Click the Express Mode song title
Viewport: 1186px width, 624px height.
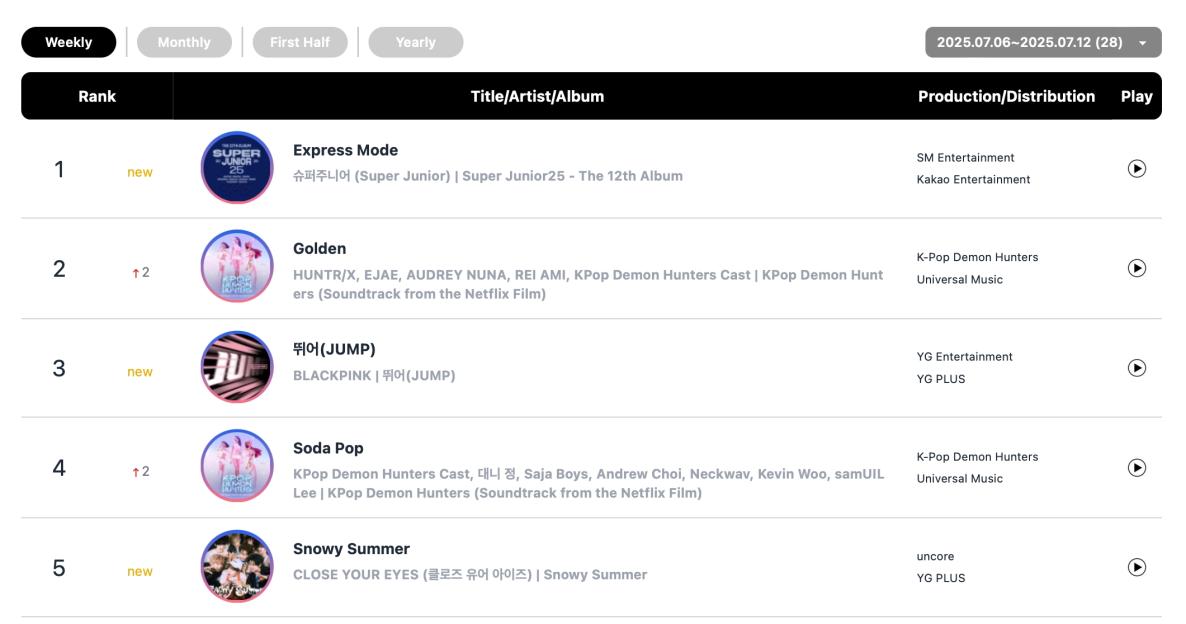pyautogui.click(x=346, y=151)
